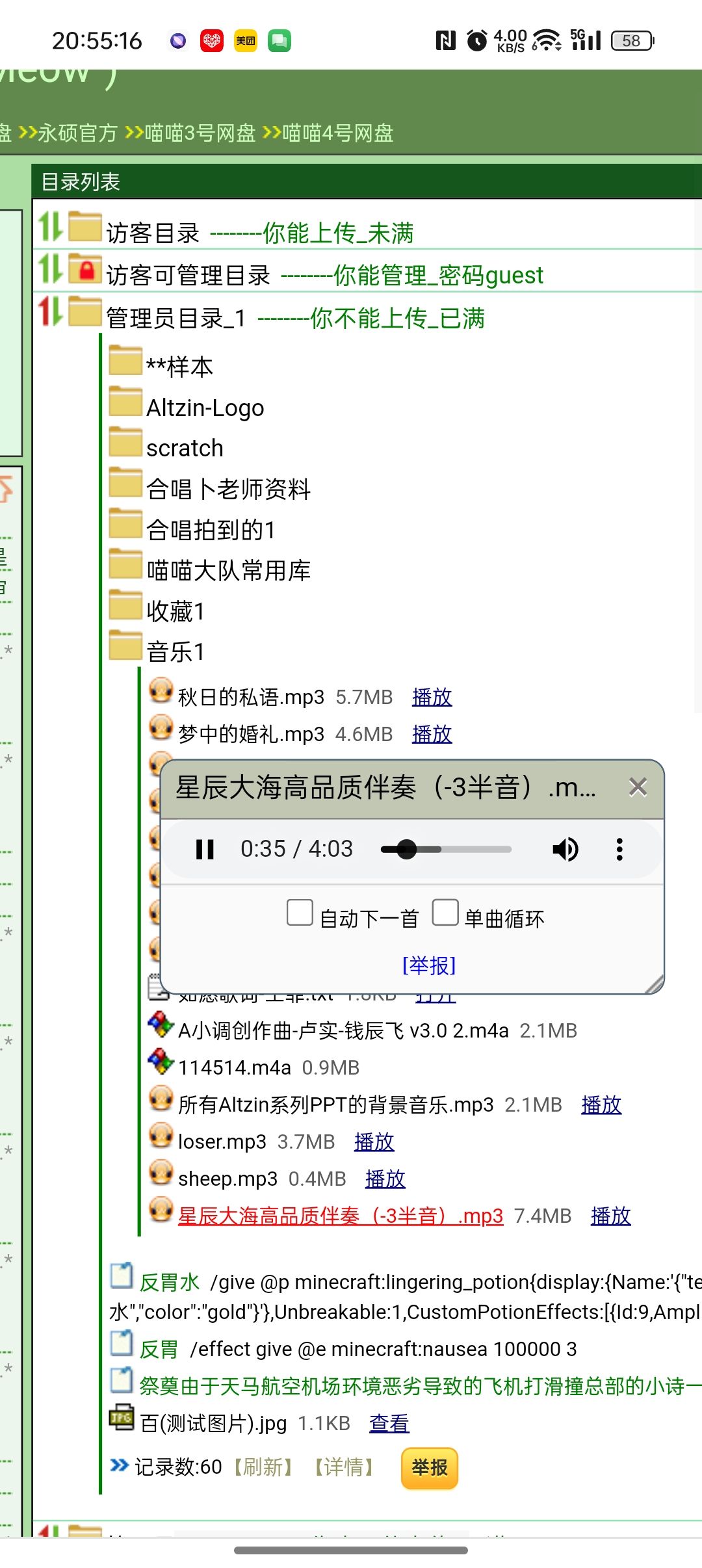Go to 喵喵4号网盘 in navigation
Viewport: 702px width, 1568px height.
337,133
